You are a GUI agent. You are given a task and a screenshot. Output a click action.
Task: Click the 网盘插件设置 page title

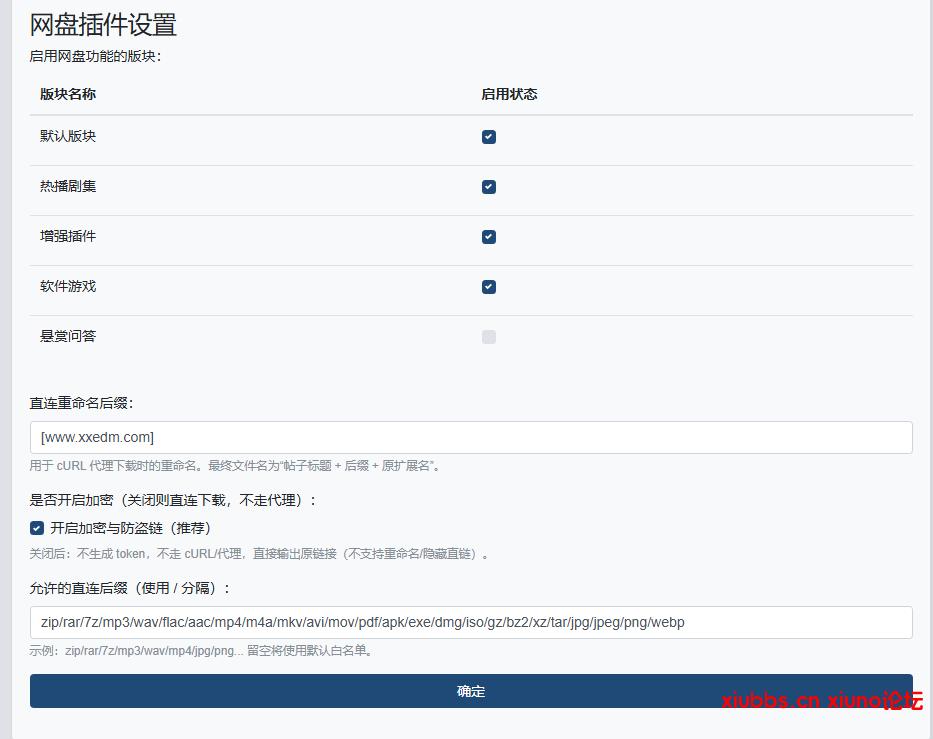103,25
